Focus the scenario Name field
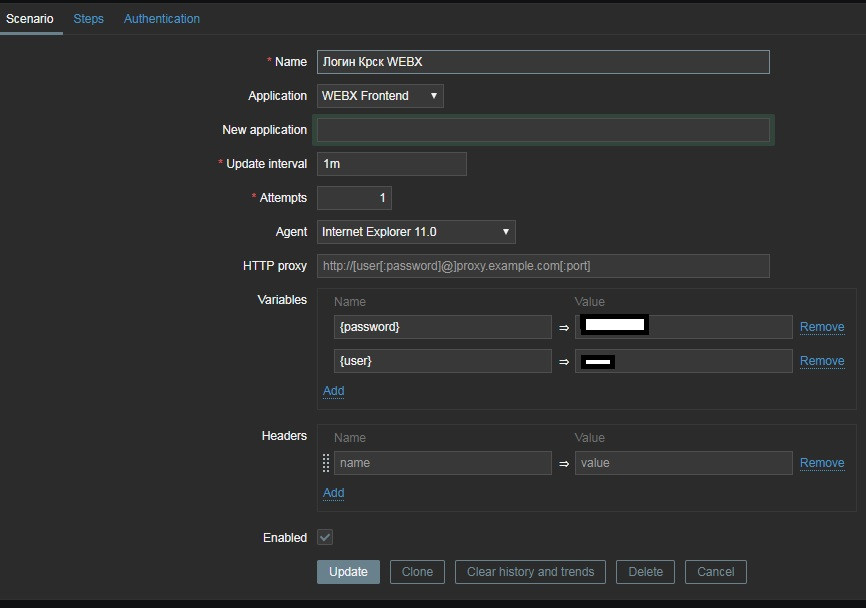Image resolution: width=866 pixels, height=608 pixels. pos(543,62)
